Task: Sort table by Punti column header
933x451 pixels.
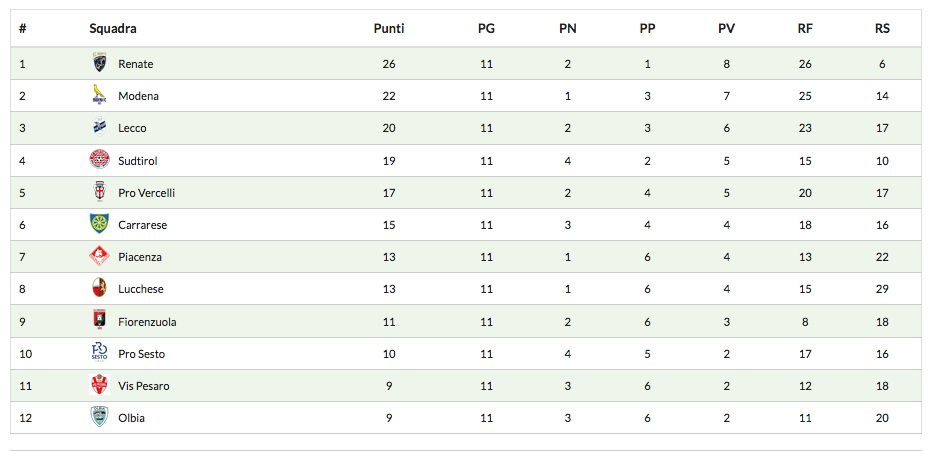Action: [389, 29]
